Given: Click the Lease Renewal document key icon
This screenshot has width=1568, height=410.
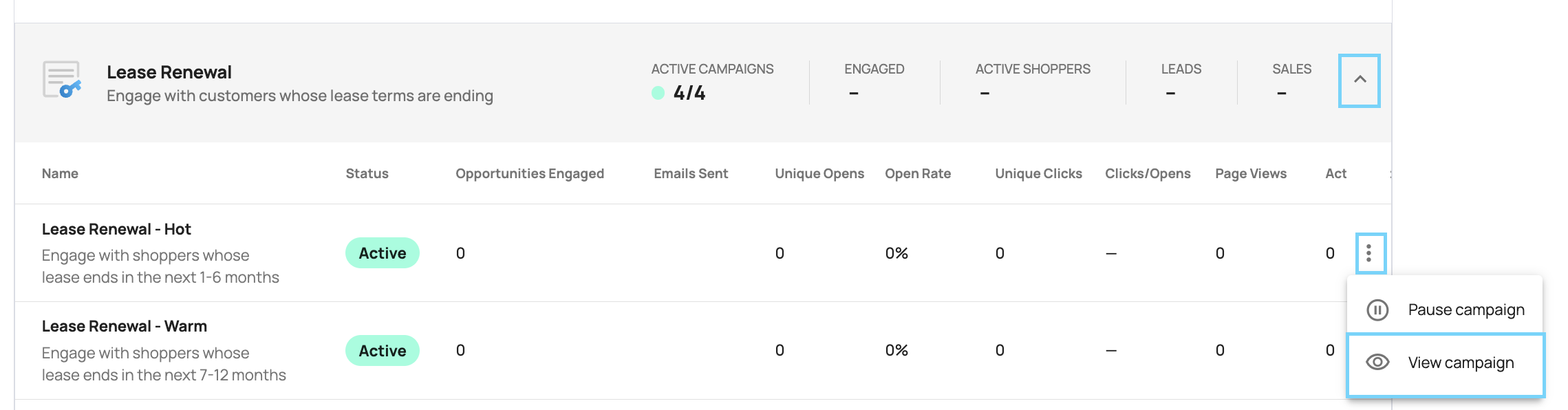Looking at the screenshot, I should 61,80.
